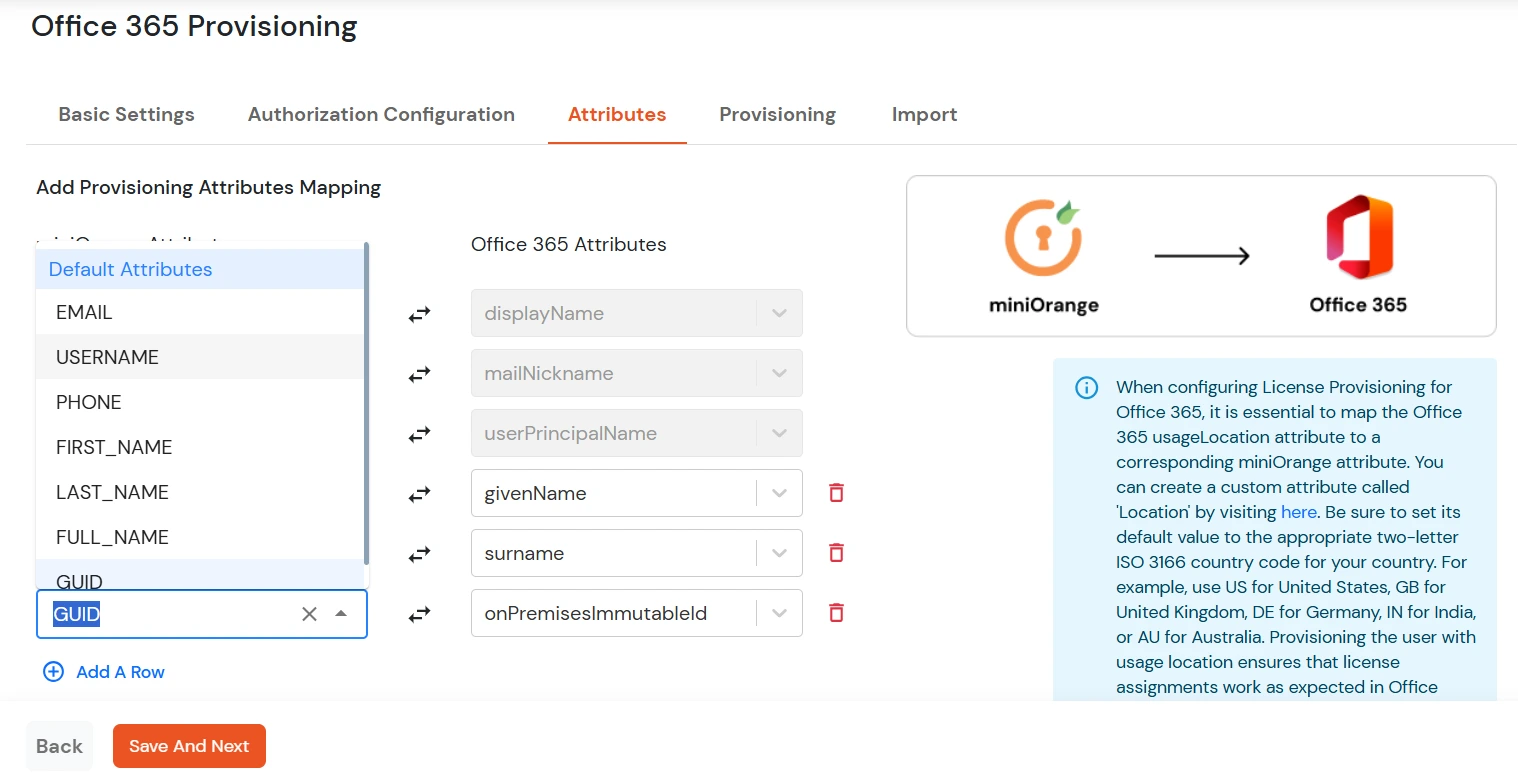Click the swap arrows beside mailNickname

419,373
